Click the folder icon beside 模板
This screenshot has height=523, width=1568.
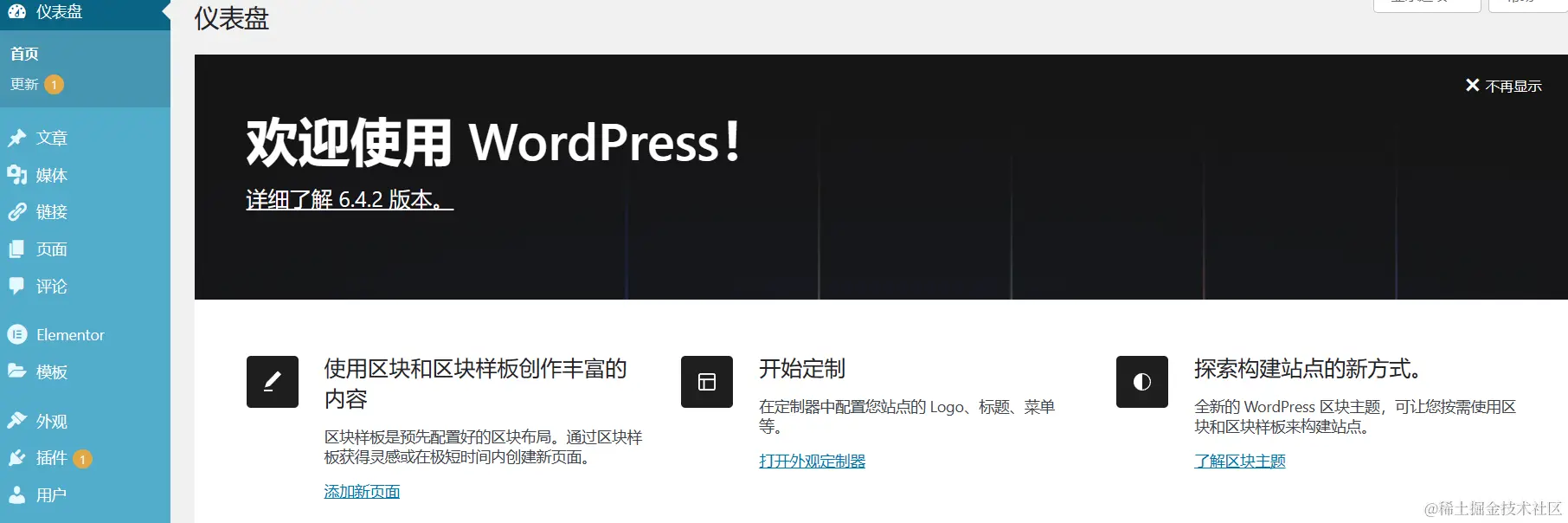(x=16, y=371)
